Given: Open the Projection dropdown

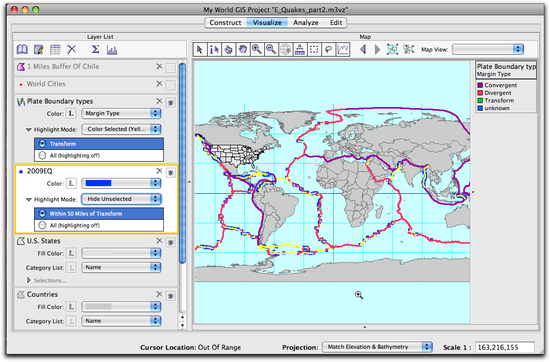Looking at the screenshot, I should 377,347.
